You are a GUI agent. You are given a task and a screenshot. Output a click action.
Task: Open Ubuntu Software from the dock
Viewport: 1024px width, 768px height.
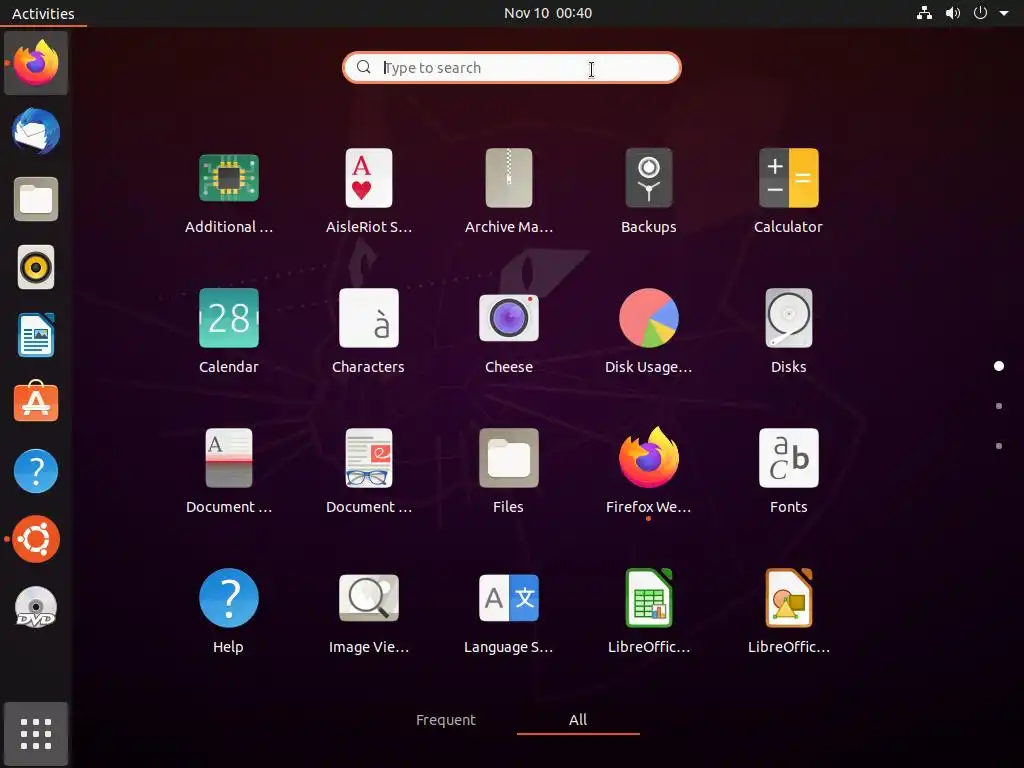(x=36, y=402)
